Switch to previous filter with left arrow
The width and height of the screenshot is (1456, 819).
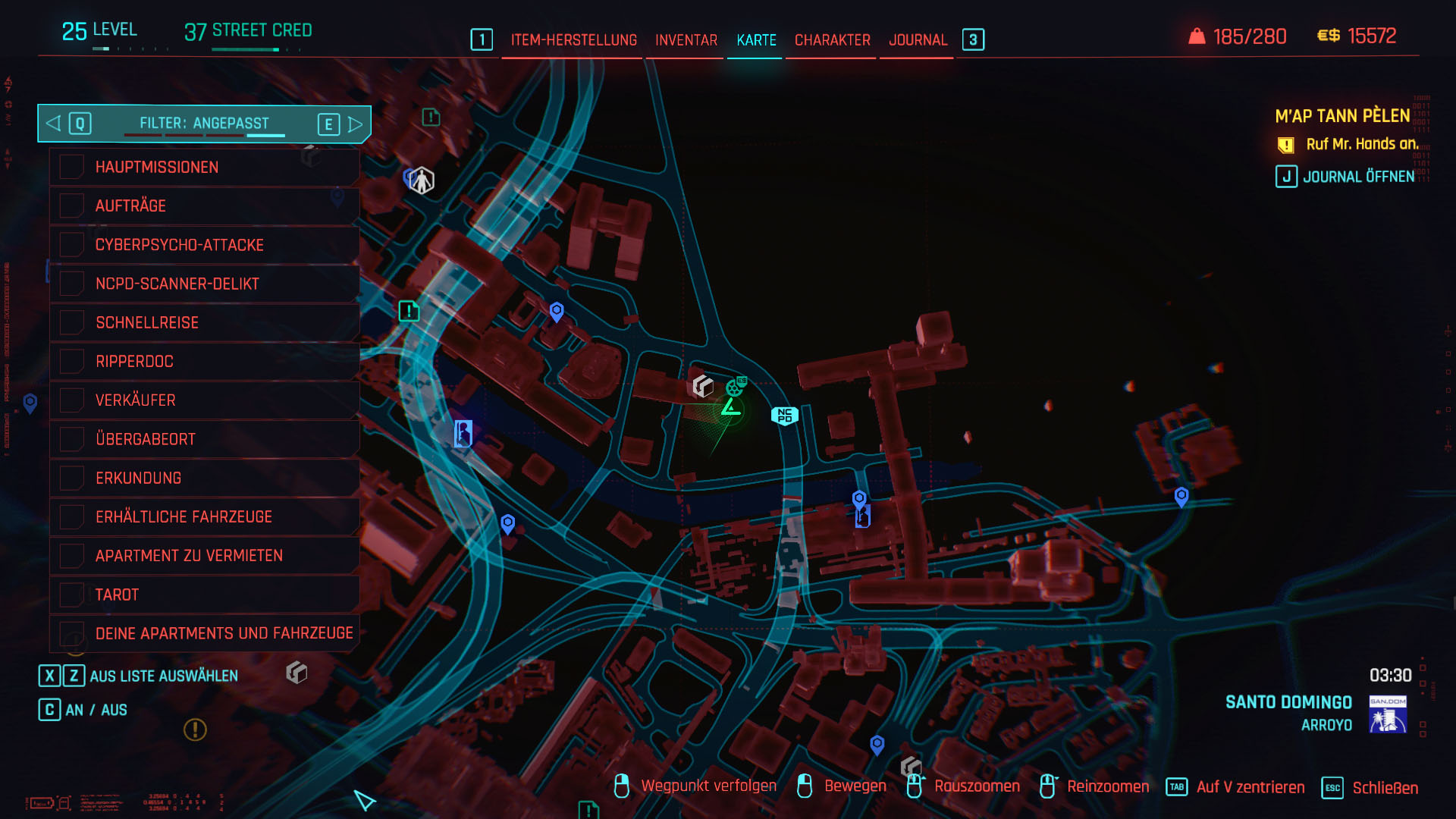point(53,124)
